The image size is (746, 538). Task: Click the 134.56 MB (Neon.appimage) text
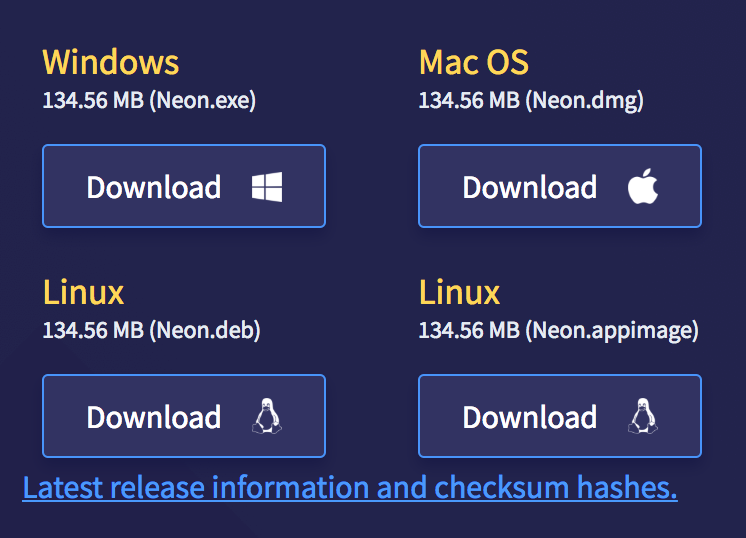tap(559, 331)
